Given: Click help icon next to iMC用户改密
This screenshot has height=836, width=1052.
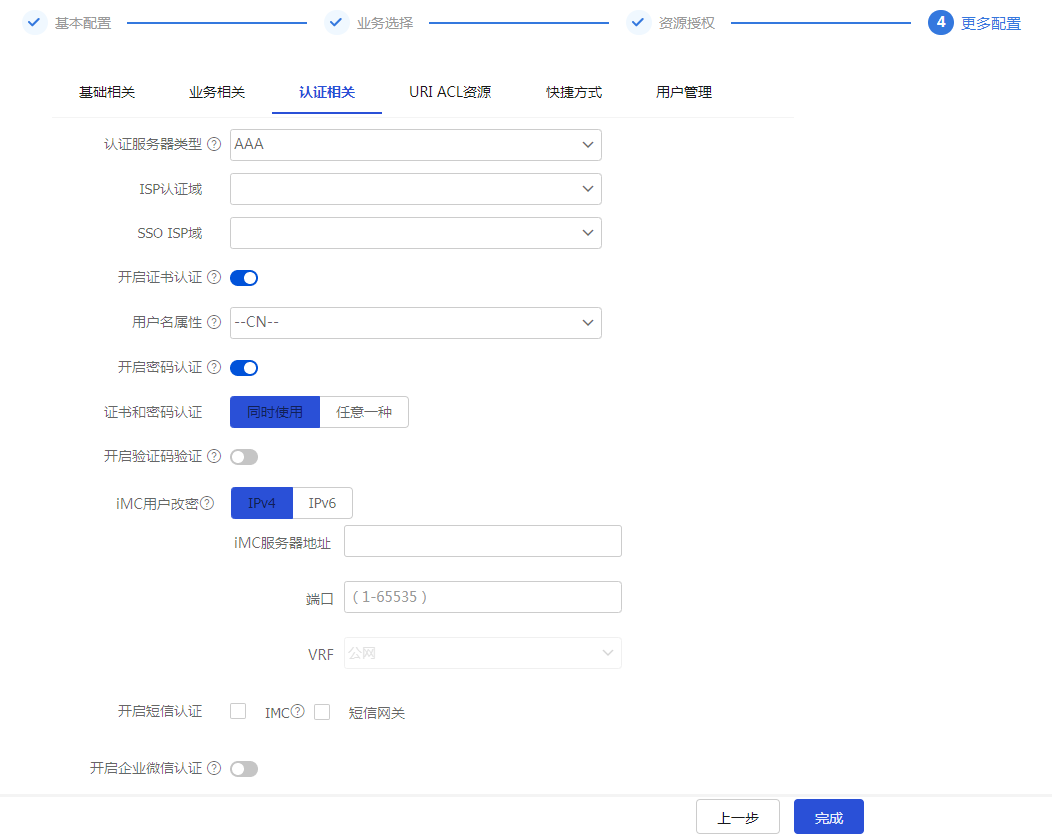Looking at the screenshot, I should coord(207,503).
